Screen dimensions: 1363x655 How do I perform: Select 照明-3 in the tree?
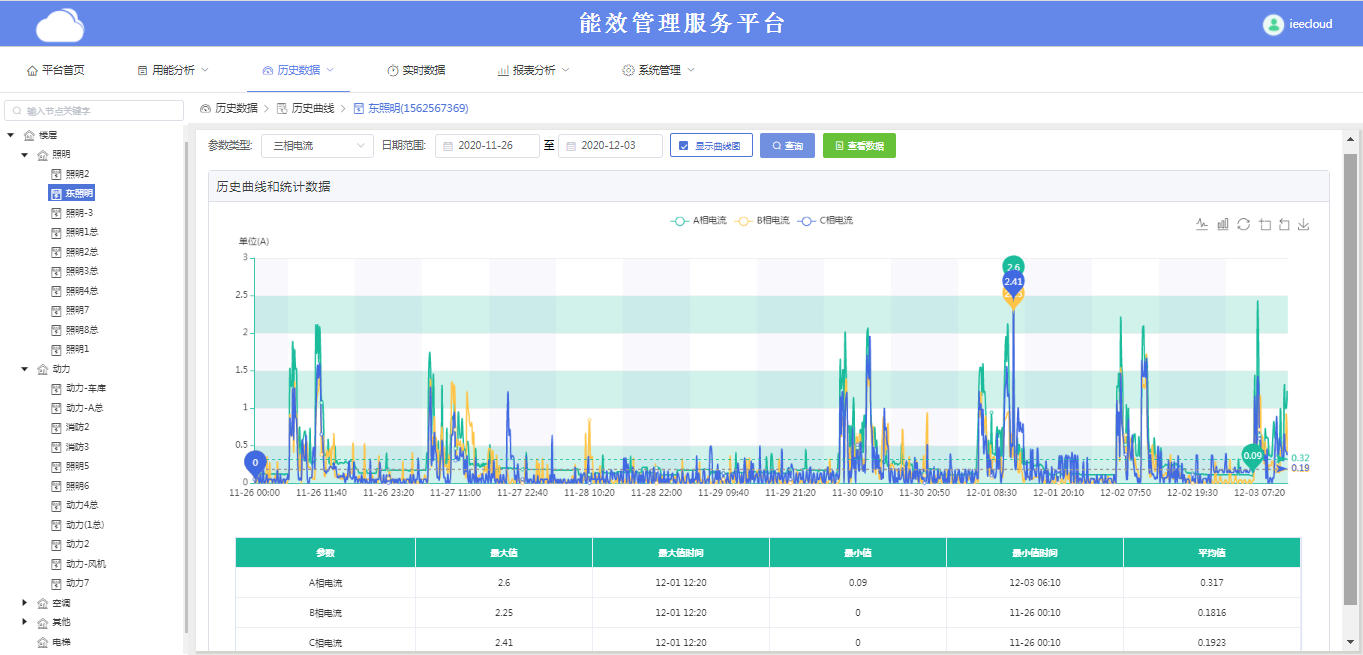(x=80, y=213)
